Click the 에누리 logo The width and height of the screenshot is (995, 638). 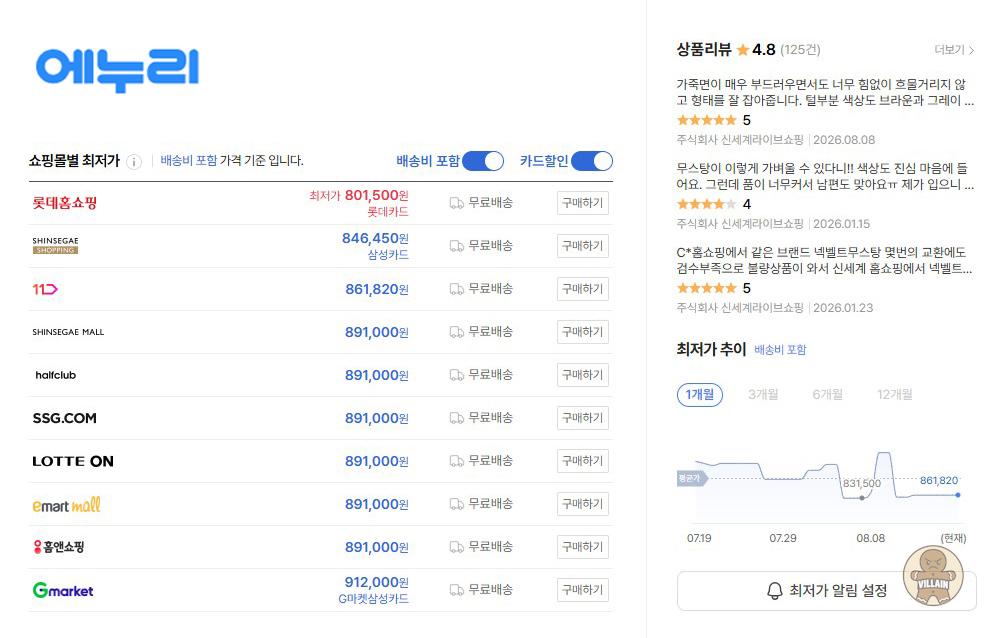117,69
